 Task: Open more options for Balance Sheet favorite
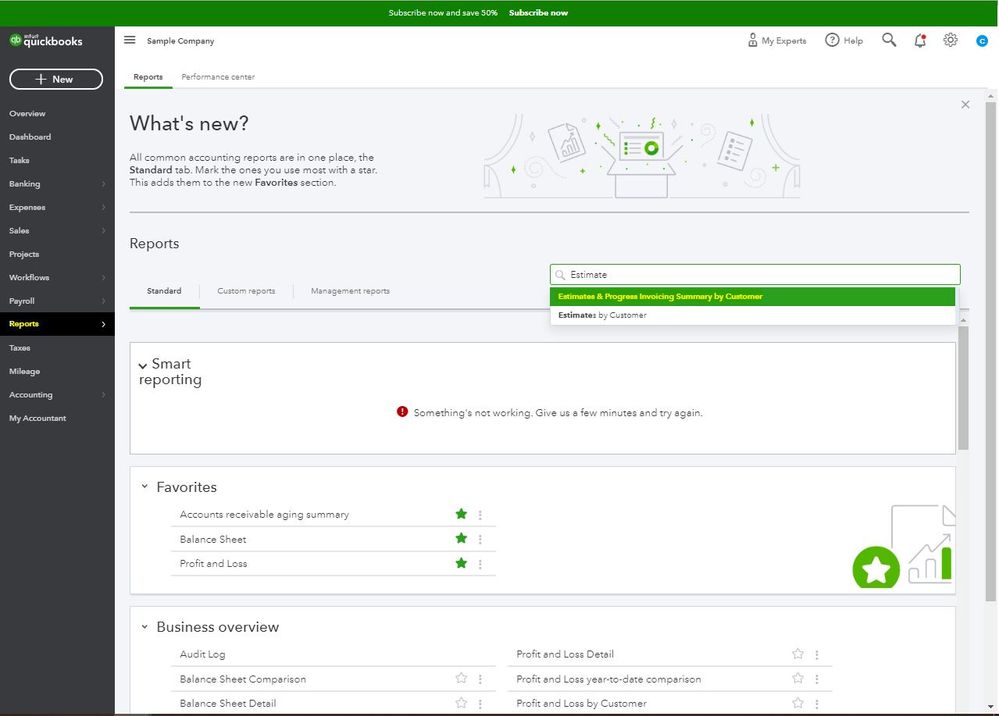click(x=480, y=540)
